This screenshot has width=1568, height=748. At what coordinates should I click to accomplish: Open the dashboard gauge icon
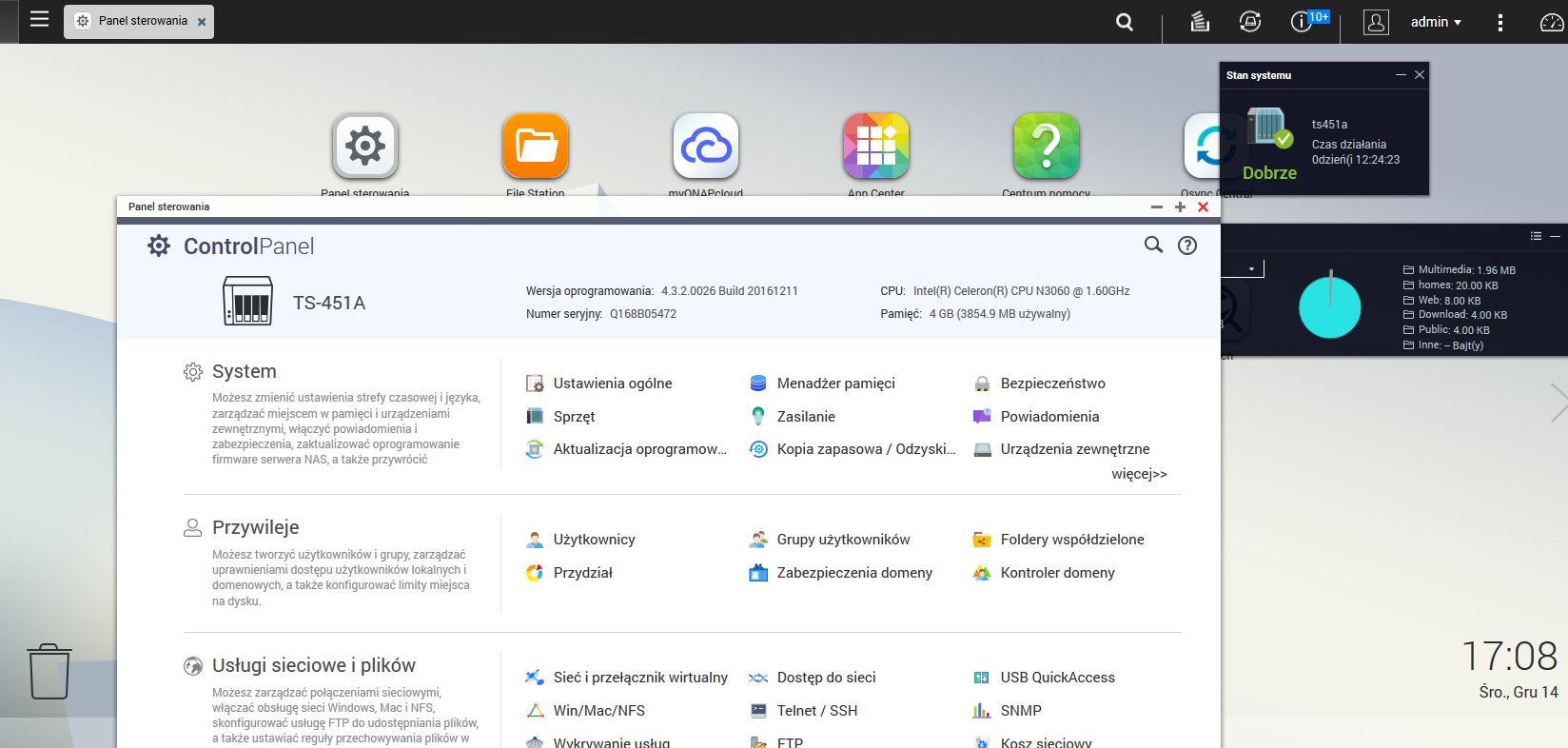tap(1552, 22)
